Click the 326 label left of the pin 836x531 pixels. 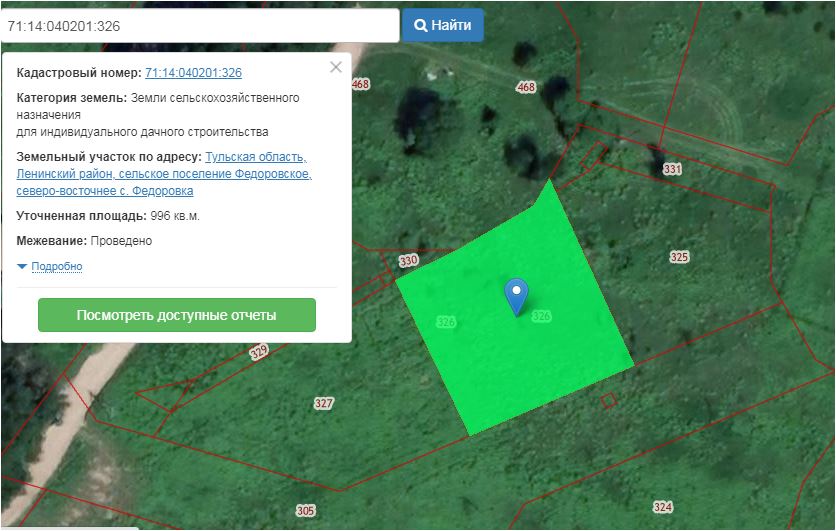[446, 322]
